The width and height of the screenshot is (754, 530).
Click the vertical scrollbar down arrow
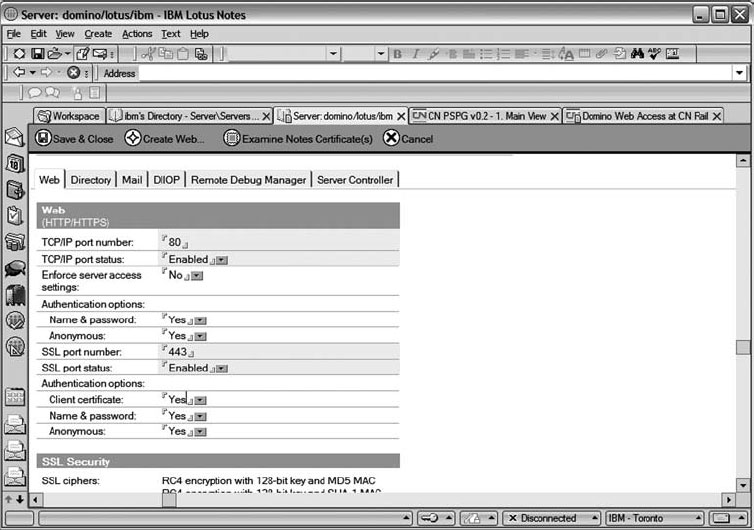(743, 485)
